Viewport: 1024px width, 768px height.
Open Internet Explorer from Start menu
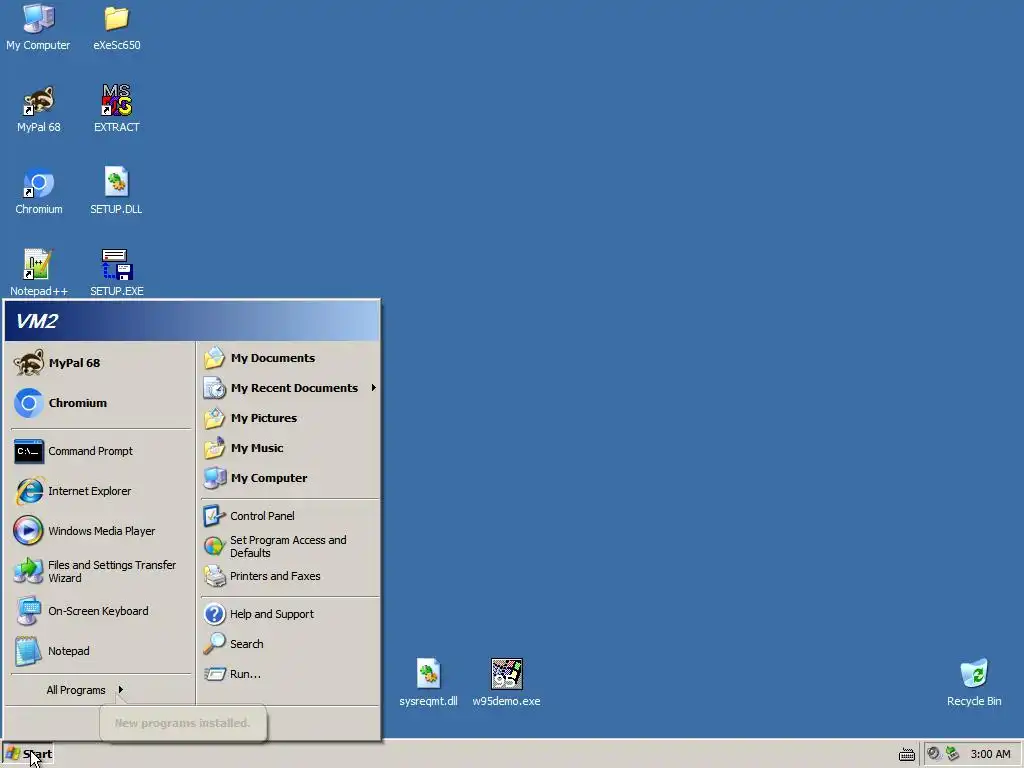pyautogui.click(x=101, y=491)
